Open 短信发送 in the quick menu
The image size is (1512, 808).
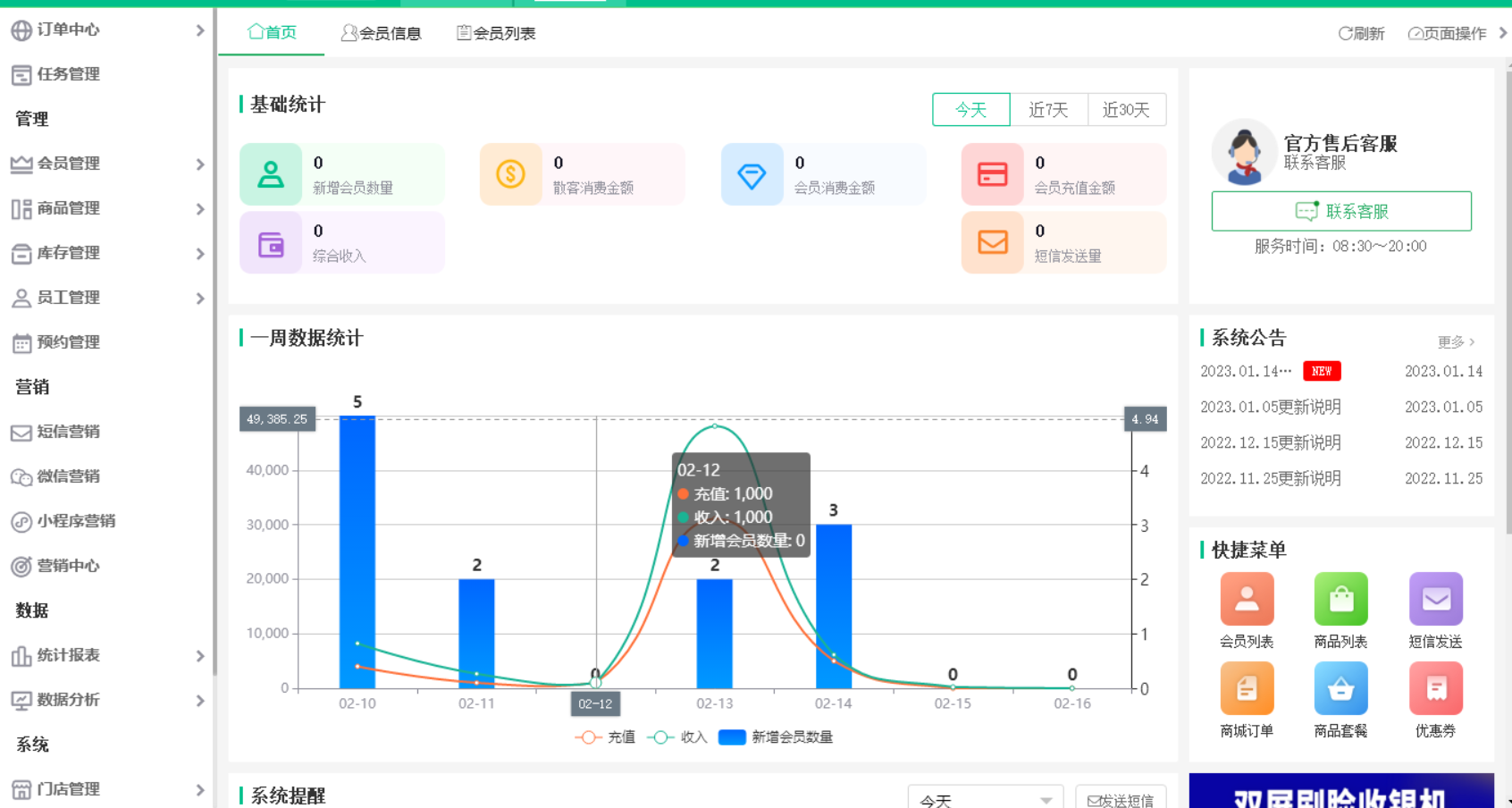point(1435,599)
